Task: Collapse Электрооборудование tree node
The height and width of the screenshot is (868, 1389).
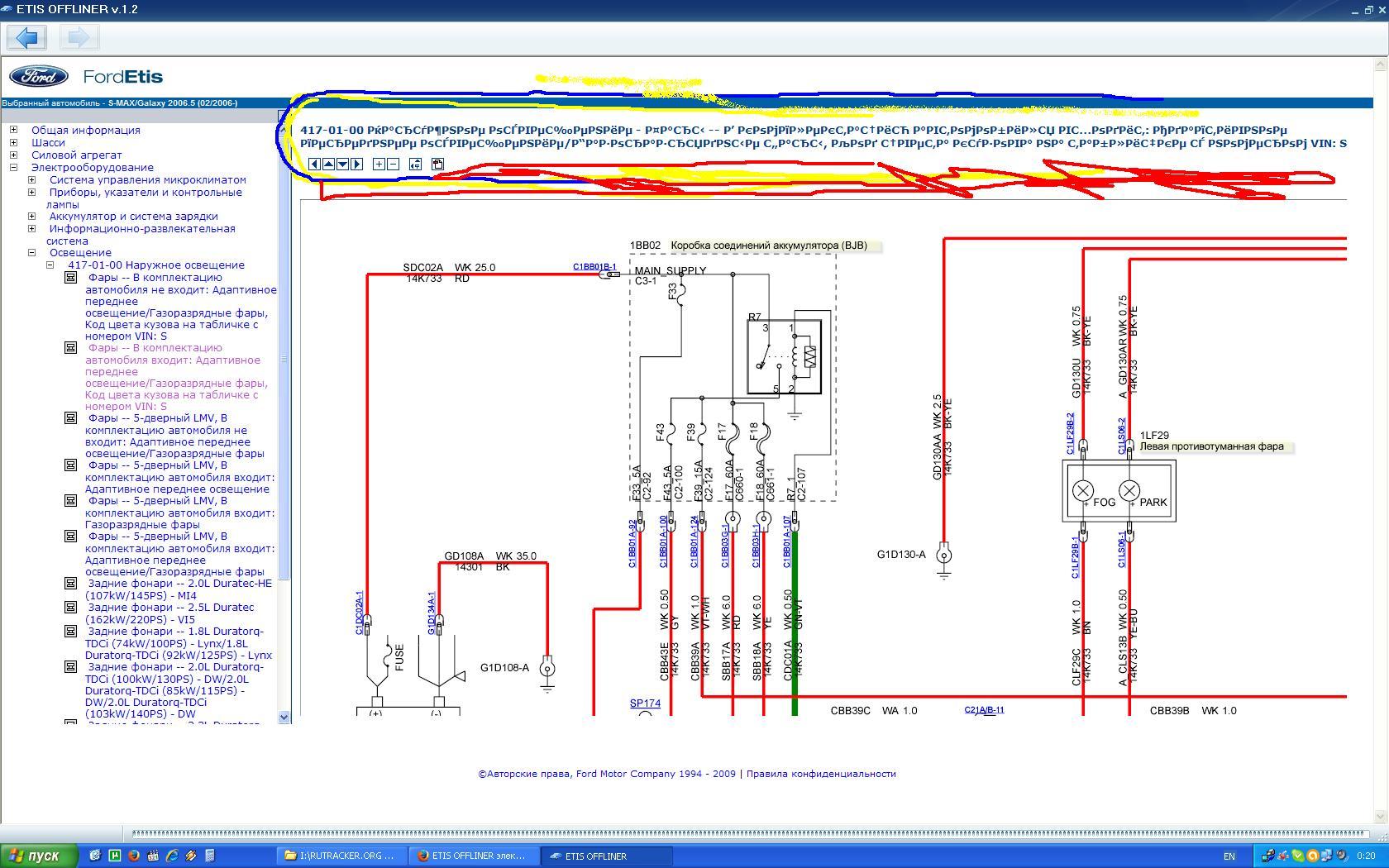Action: pyautogui.click(x=13, y=167)
